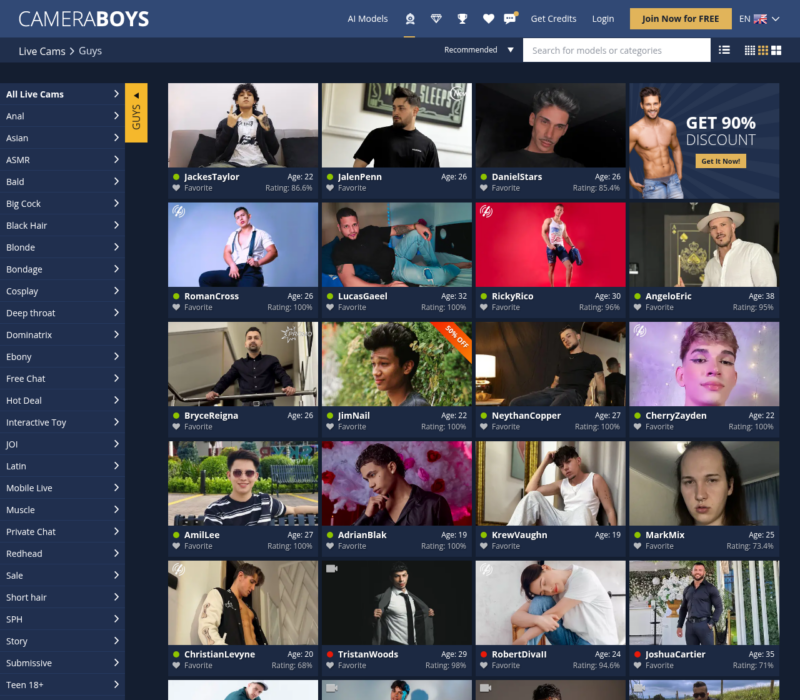This screenshot has height=700, width=800.
Task: Click the Login link
Action: [603, 19]
